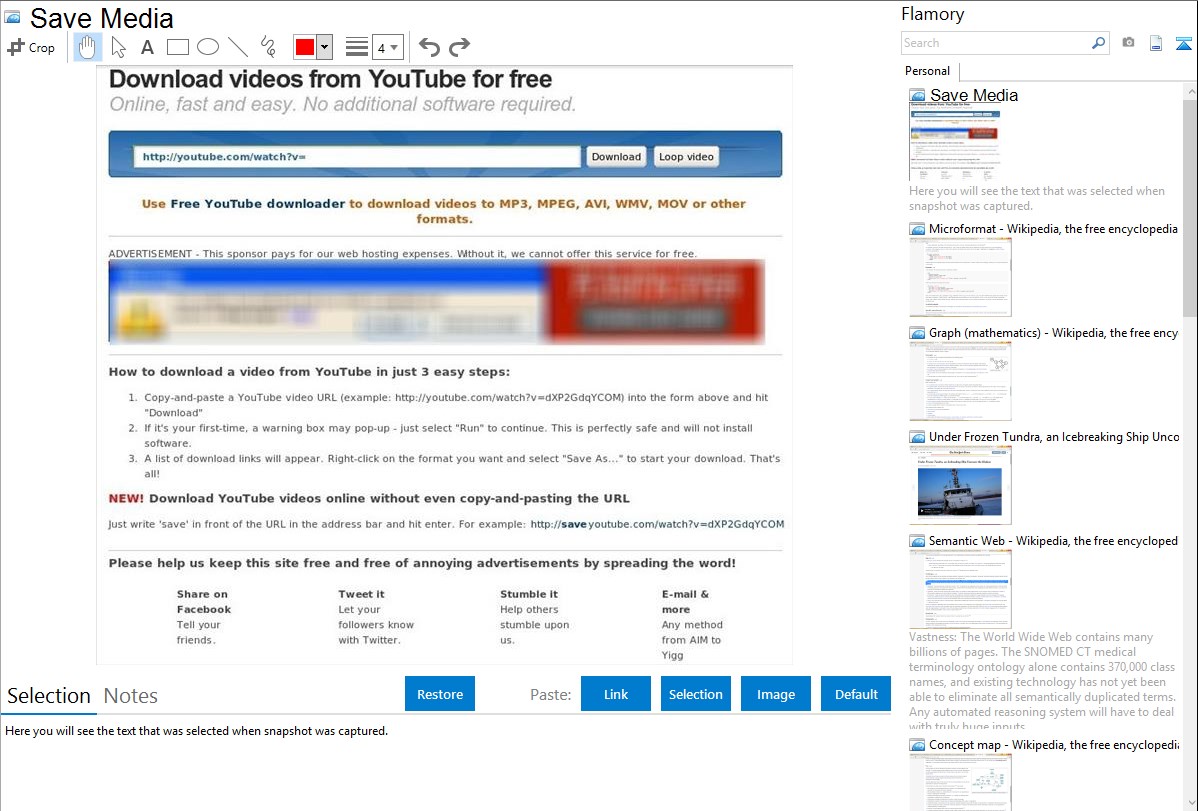Click the Graph (mathematics) entry's icon
1198x811 pixels.
point(918,333)
